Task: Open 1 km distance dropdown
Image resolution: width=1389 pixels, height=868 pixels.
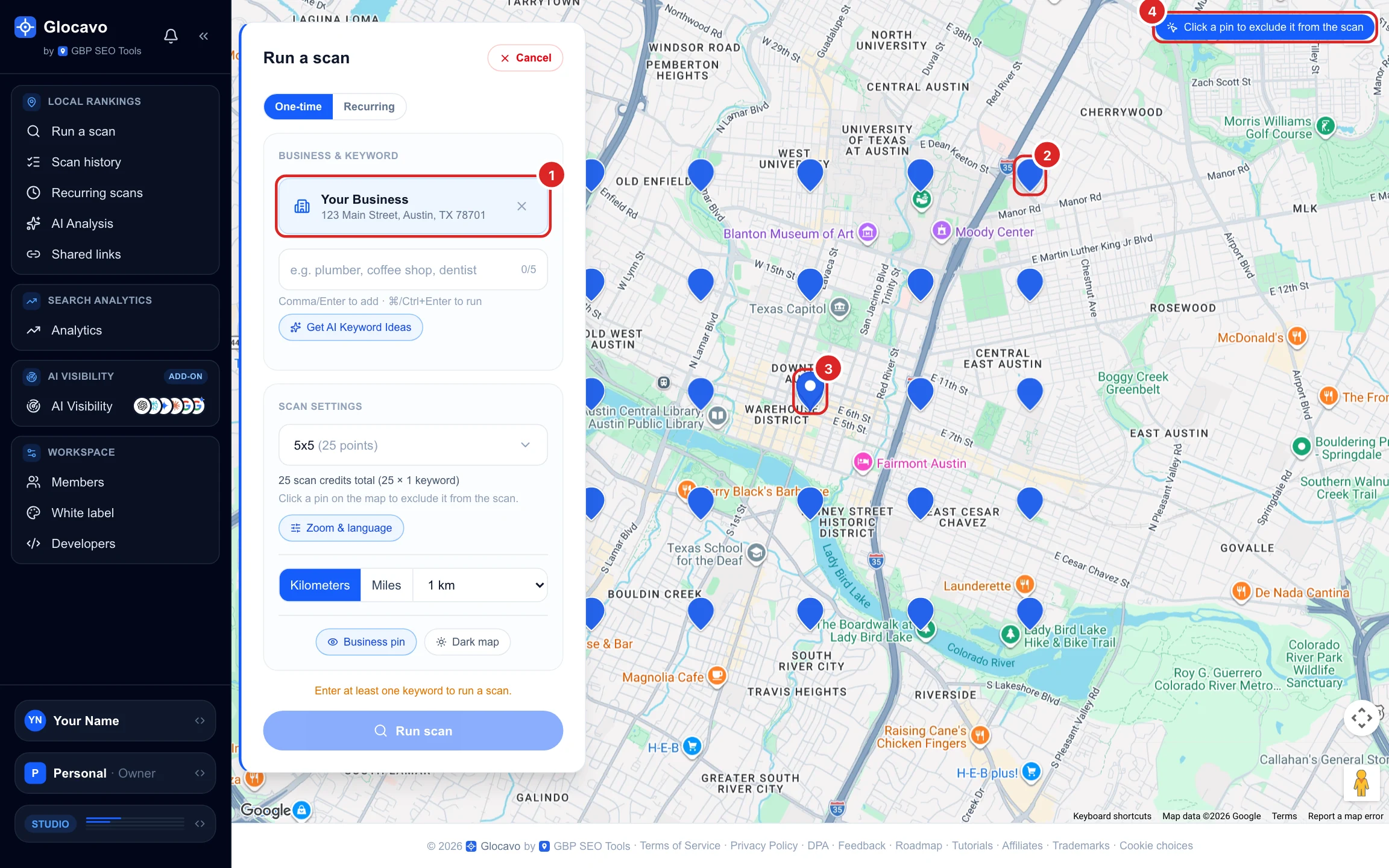Action: click(480, 585)
